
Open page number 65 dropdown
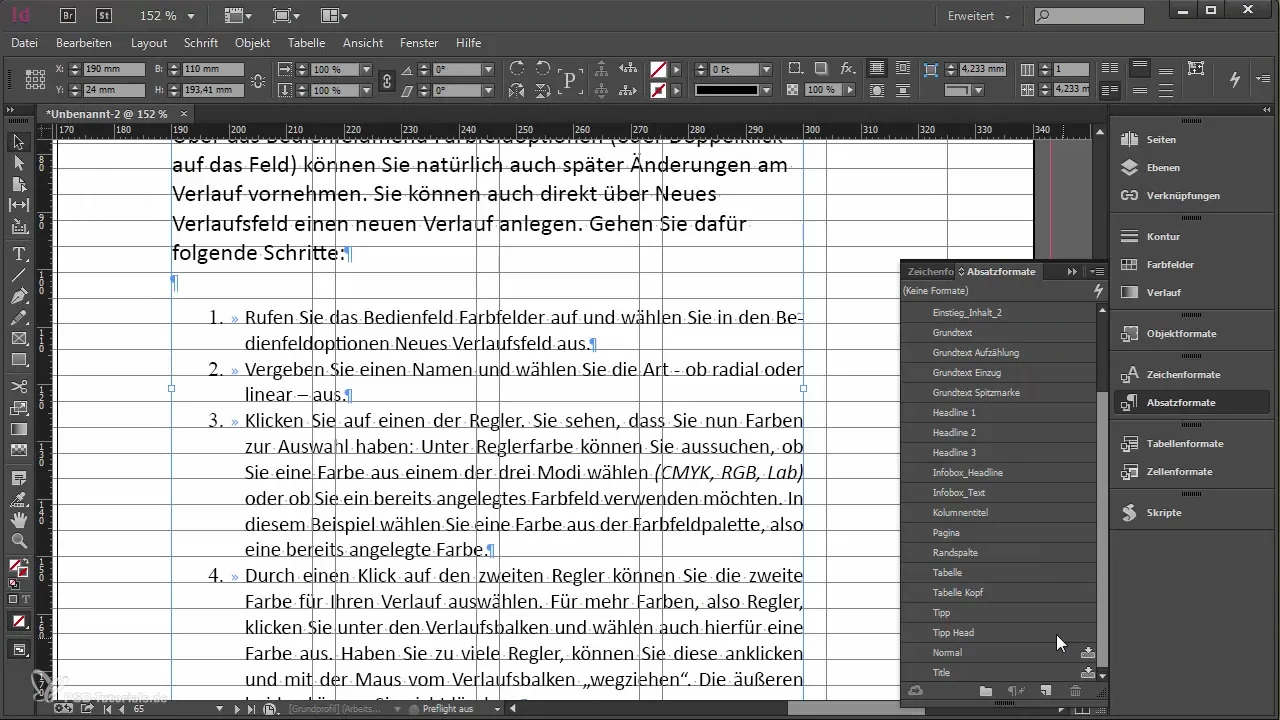tap(220, 708)
